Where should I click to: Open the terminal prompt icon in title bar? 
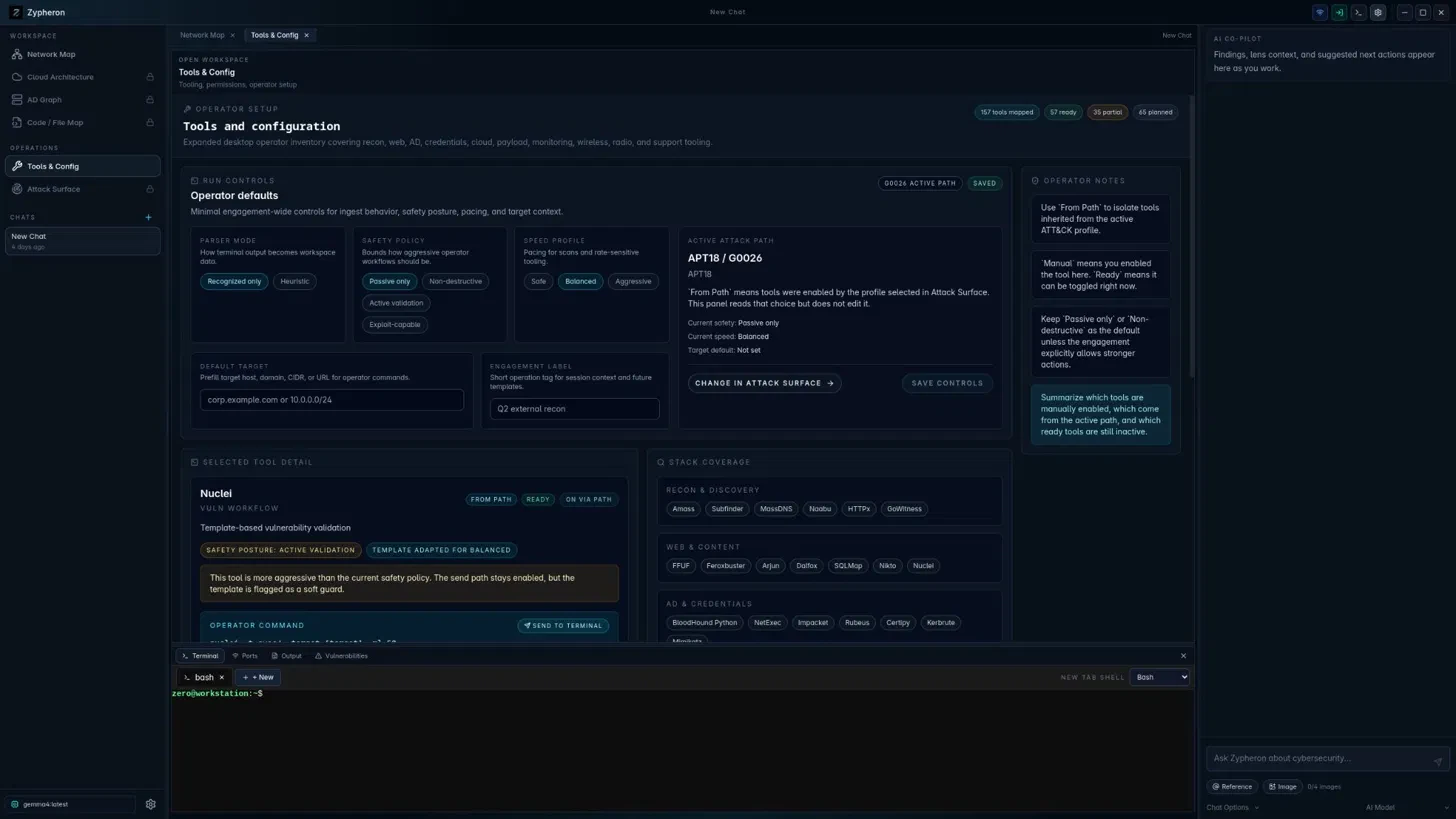pyautogui.click(x=1359, y=13)
